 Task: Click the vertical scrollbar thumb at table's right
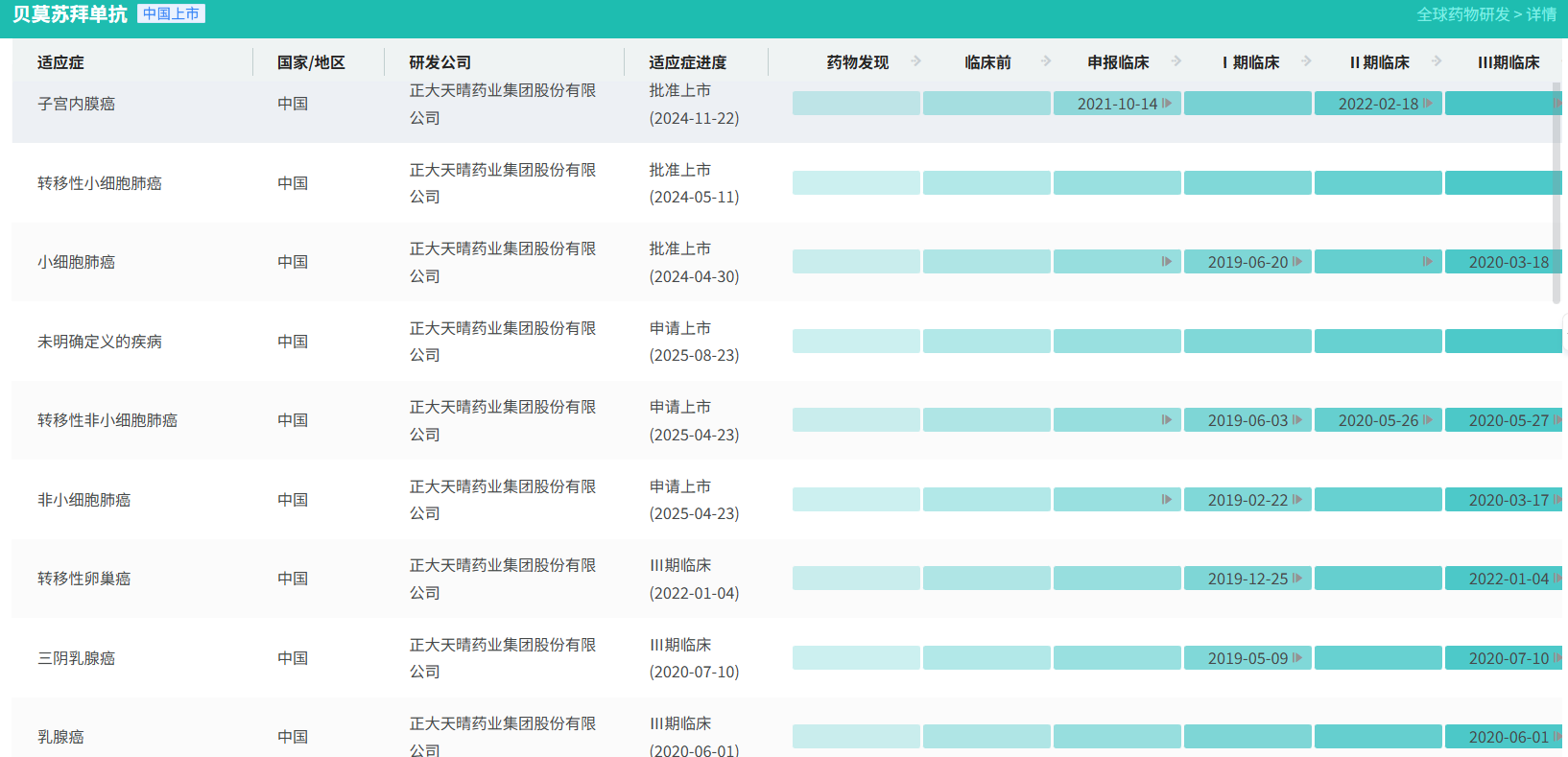tap(1556, 192)
